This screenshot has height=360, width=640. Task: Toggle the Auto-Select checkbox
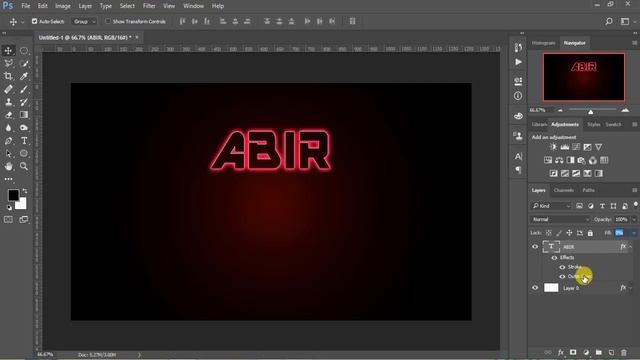(35, 21)
